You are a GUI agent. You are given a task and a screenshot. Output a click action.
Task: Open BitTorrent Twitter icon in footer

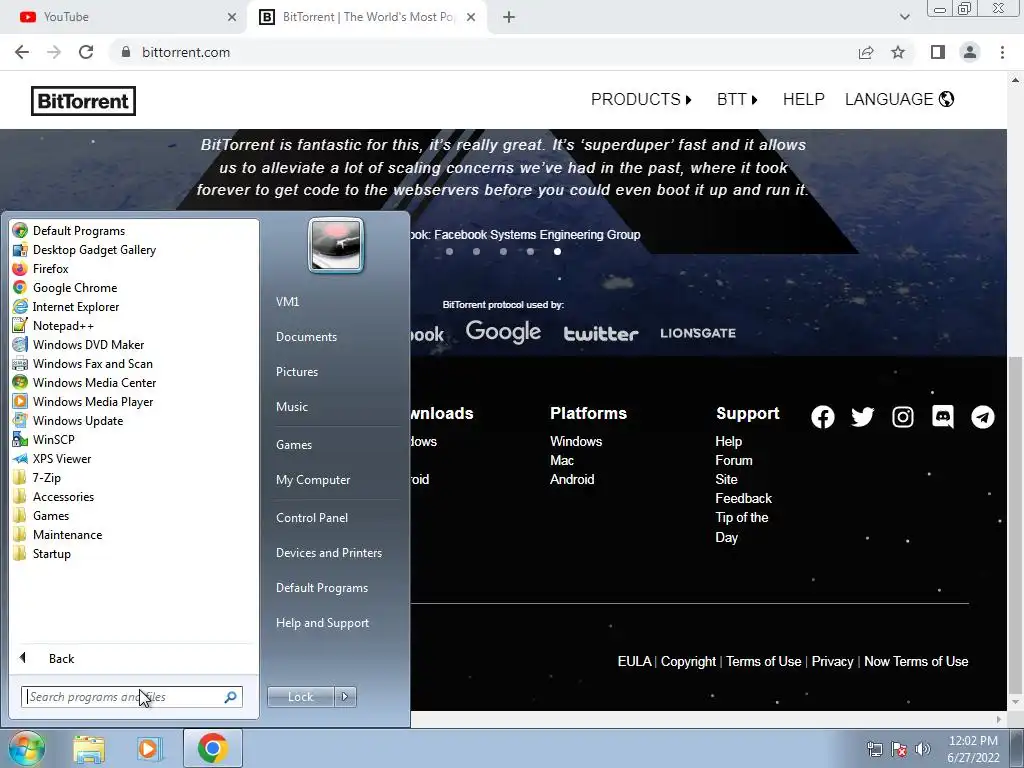click(x=863, y=417)
